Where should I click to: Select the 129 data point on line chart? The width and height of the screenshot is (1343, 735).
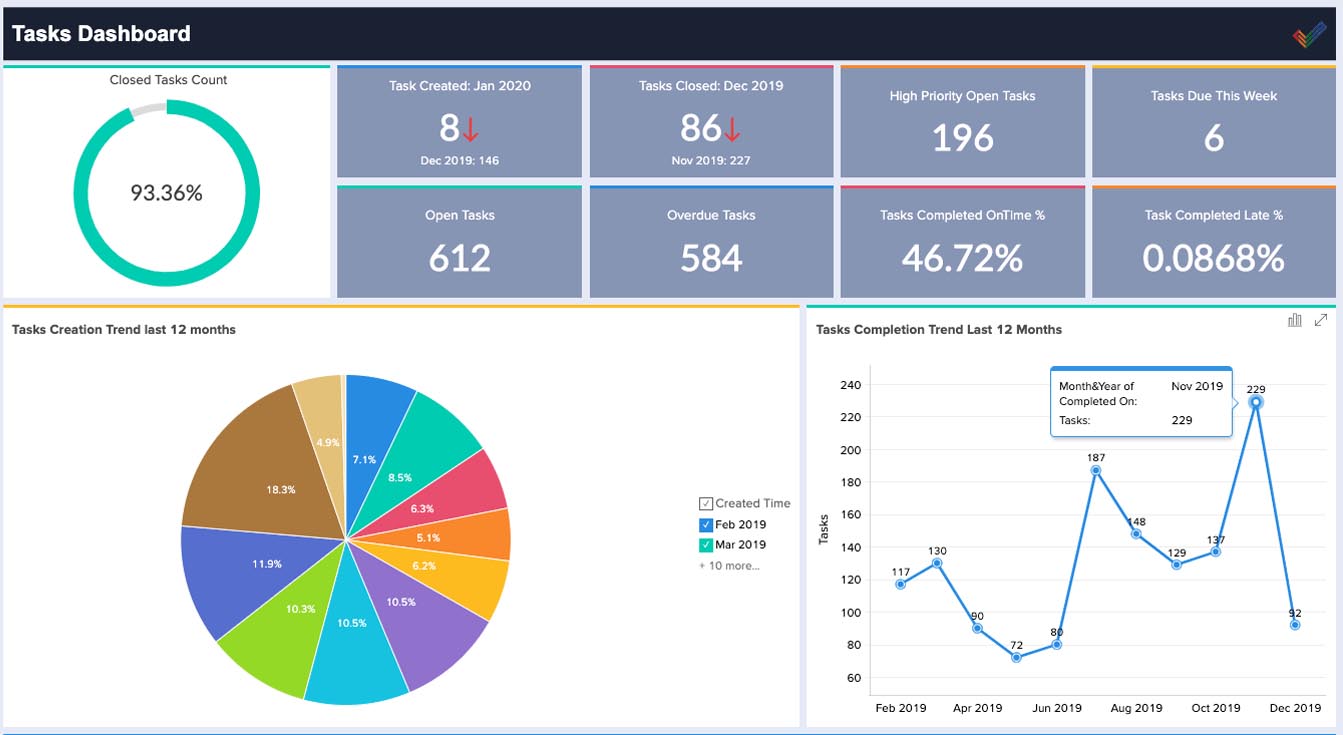[x=1176, y=565]
